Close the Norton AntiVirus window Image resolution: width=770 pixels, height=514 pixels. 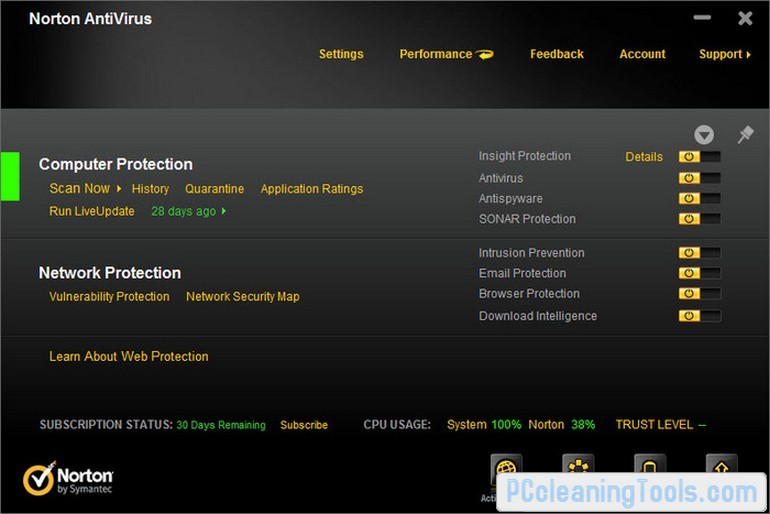coord(745,18)
